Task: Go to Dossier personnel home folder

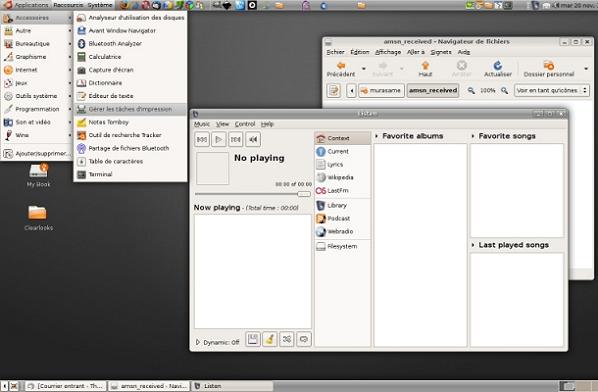Action: tap(549, 69)
